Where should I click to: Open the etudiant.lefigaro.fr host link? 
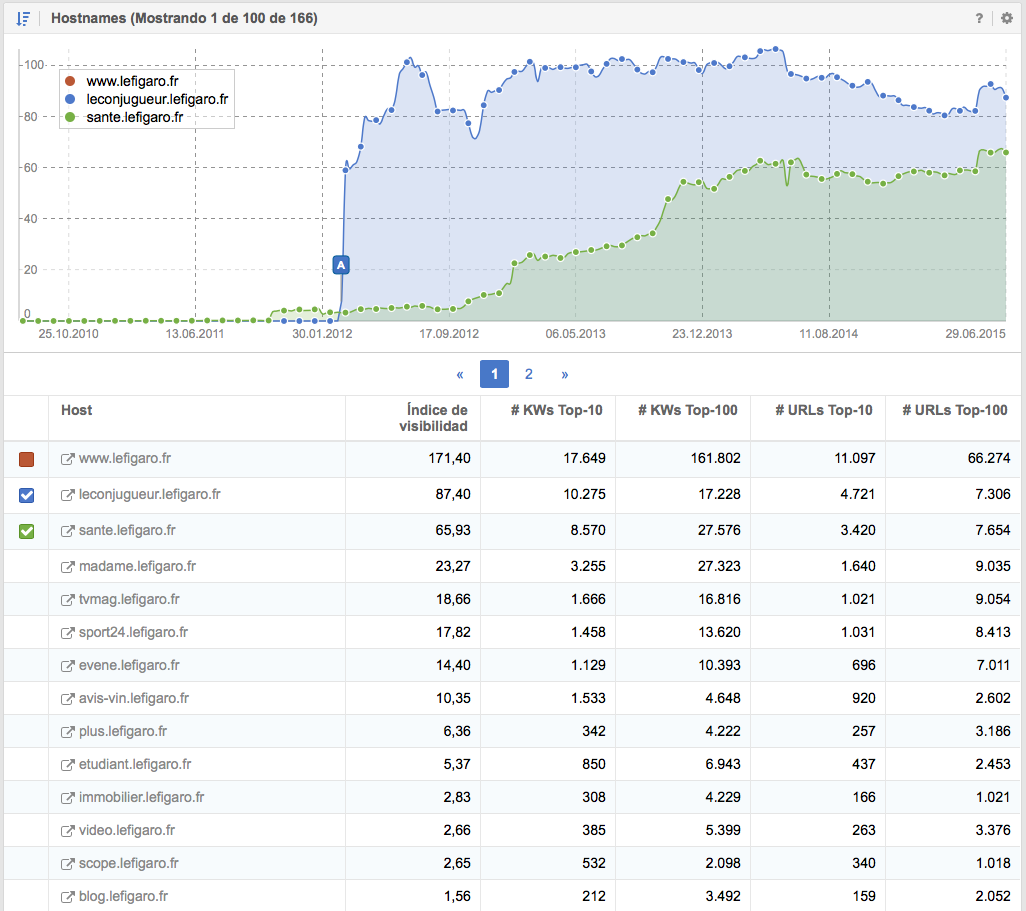[x=135, y=765]
